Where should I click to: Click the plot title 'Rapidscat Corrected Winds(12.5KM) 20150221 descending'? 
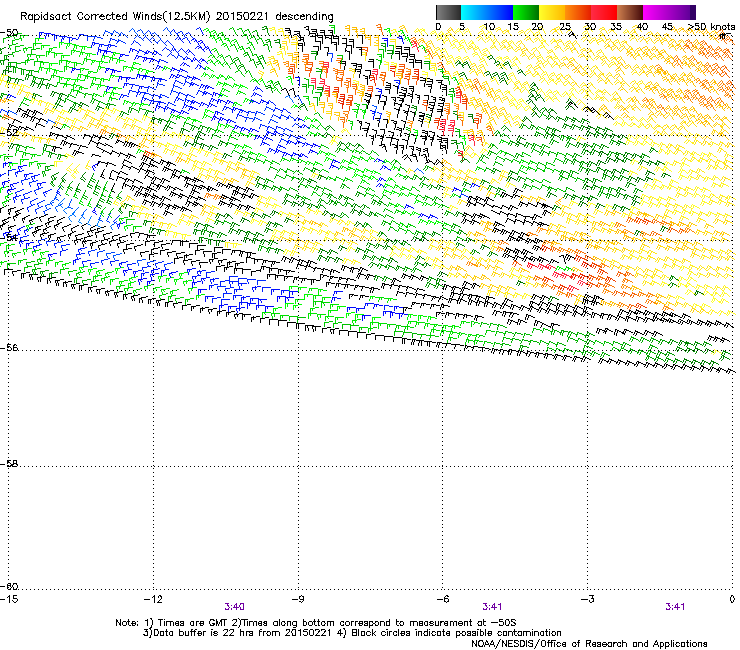[177, 17]
